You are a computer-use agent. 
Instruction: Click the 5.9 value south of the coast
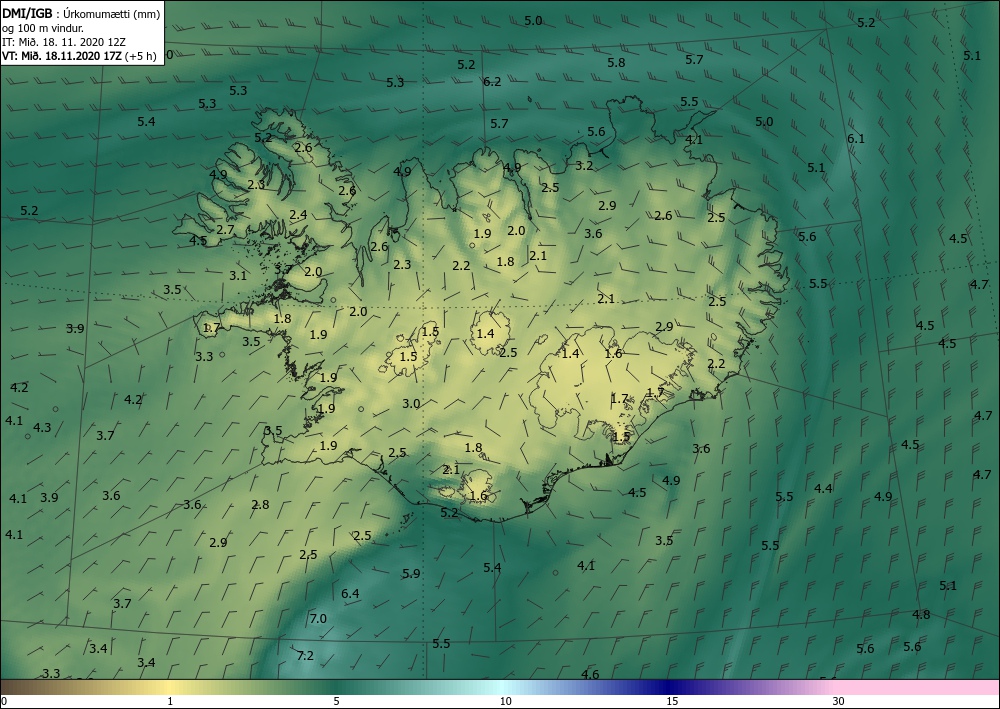(x=411, y=573)
